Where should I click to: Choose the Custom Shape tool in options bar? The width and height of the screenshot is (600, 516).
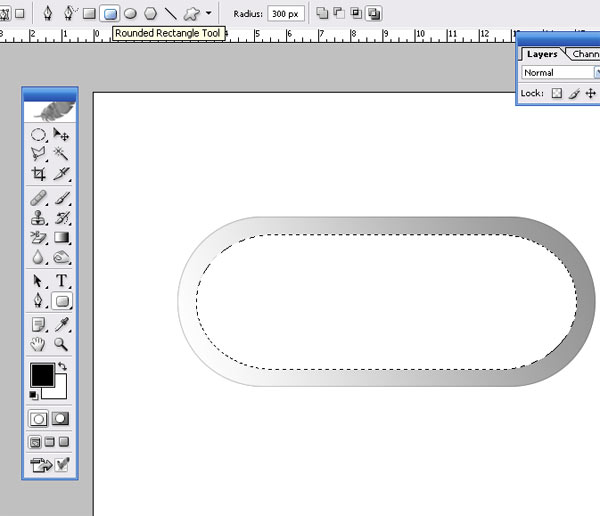pyautogui.click(x=191, y=14)
